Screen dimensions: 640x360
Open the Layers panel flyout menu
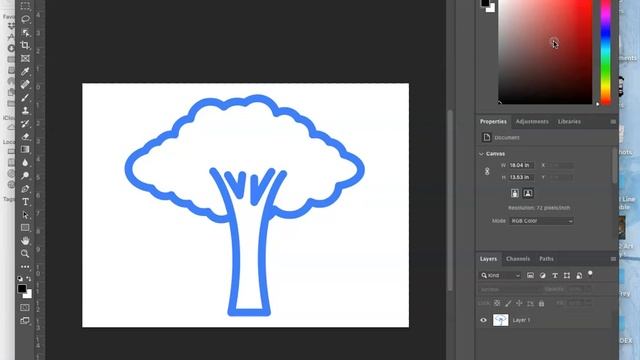[x=613, y=259]
